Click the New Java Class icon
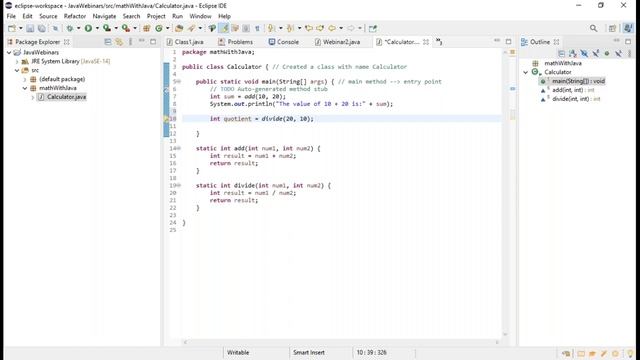This screenshot has height=360, width=640. click(x=159, y=28)
